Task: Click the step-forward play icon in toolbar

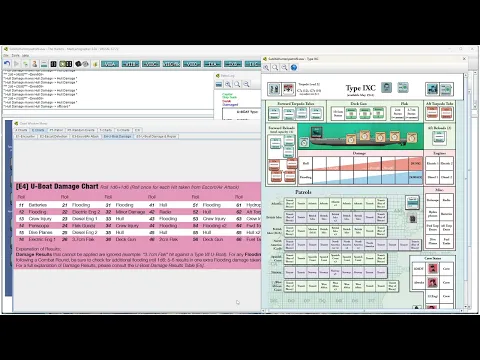Action: click(16, 64)
